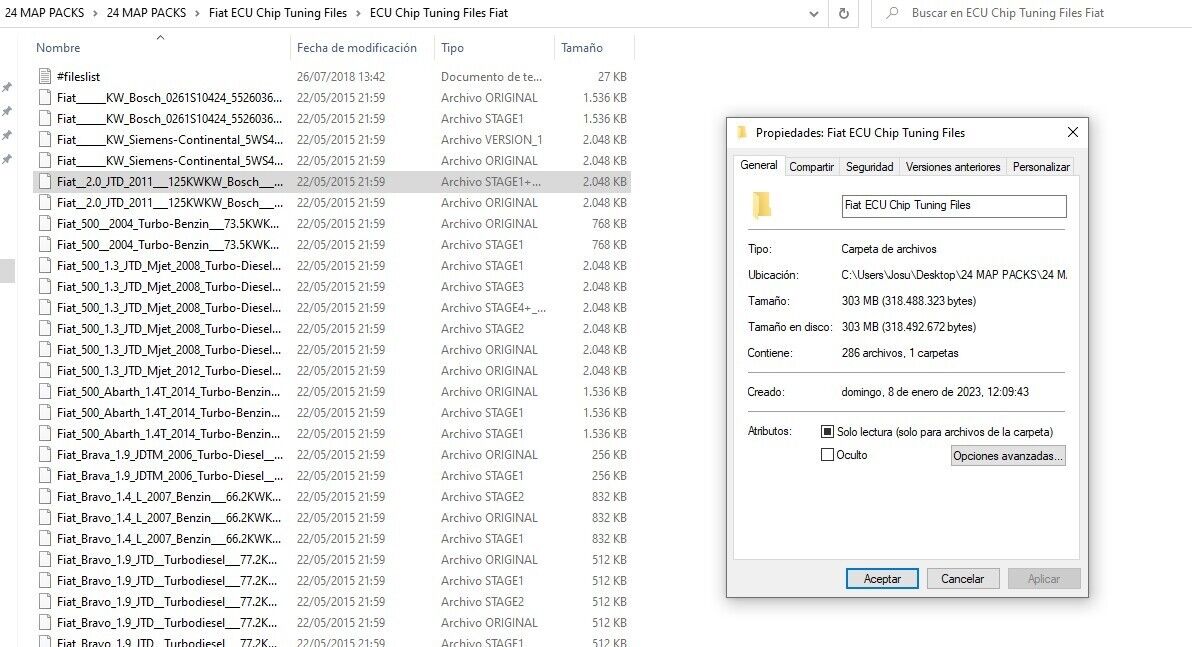Click icon of Siemens-Continental ORIGINAL file
This screenshot has width=1192, height=647.
[45, 160]
